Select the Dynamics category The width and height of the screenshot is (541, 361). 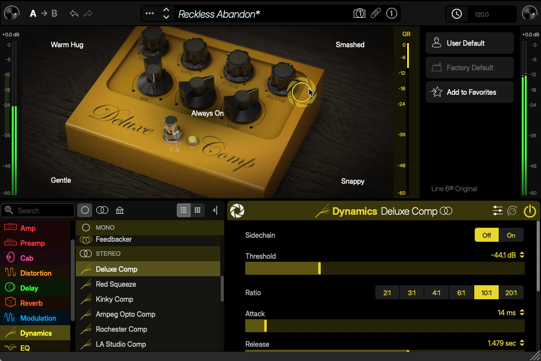pos(35,333)
